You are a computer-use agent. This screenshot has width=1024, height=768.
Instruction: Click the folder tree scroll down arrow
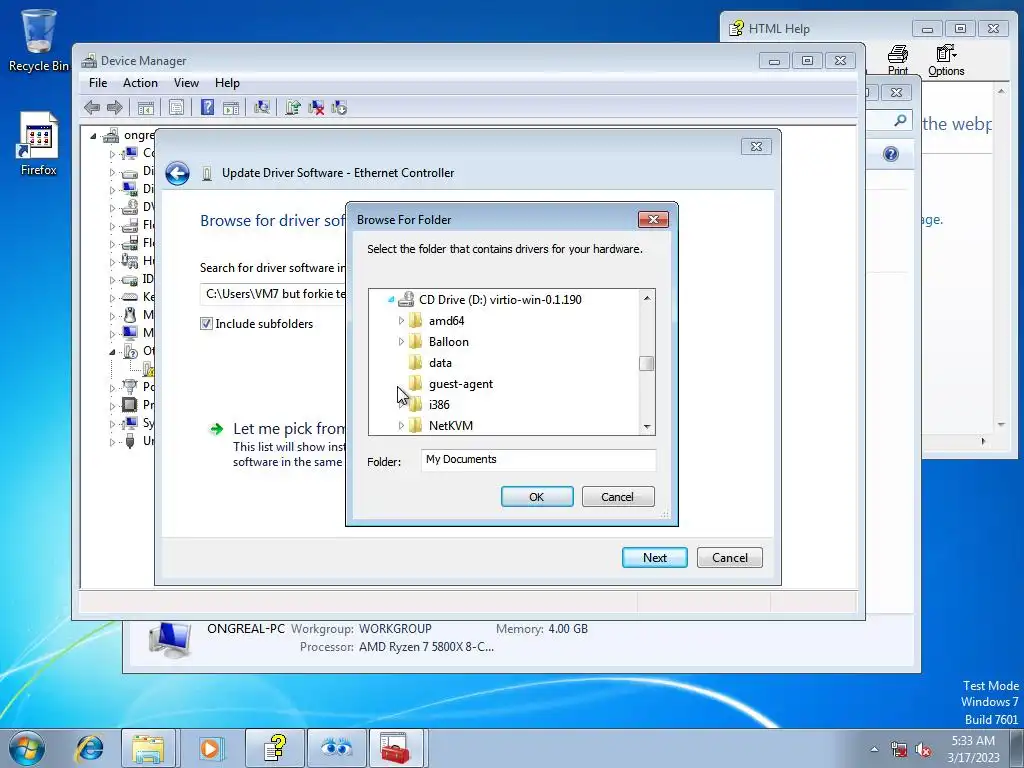(647, 426)
